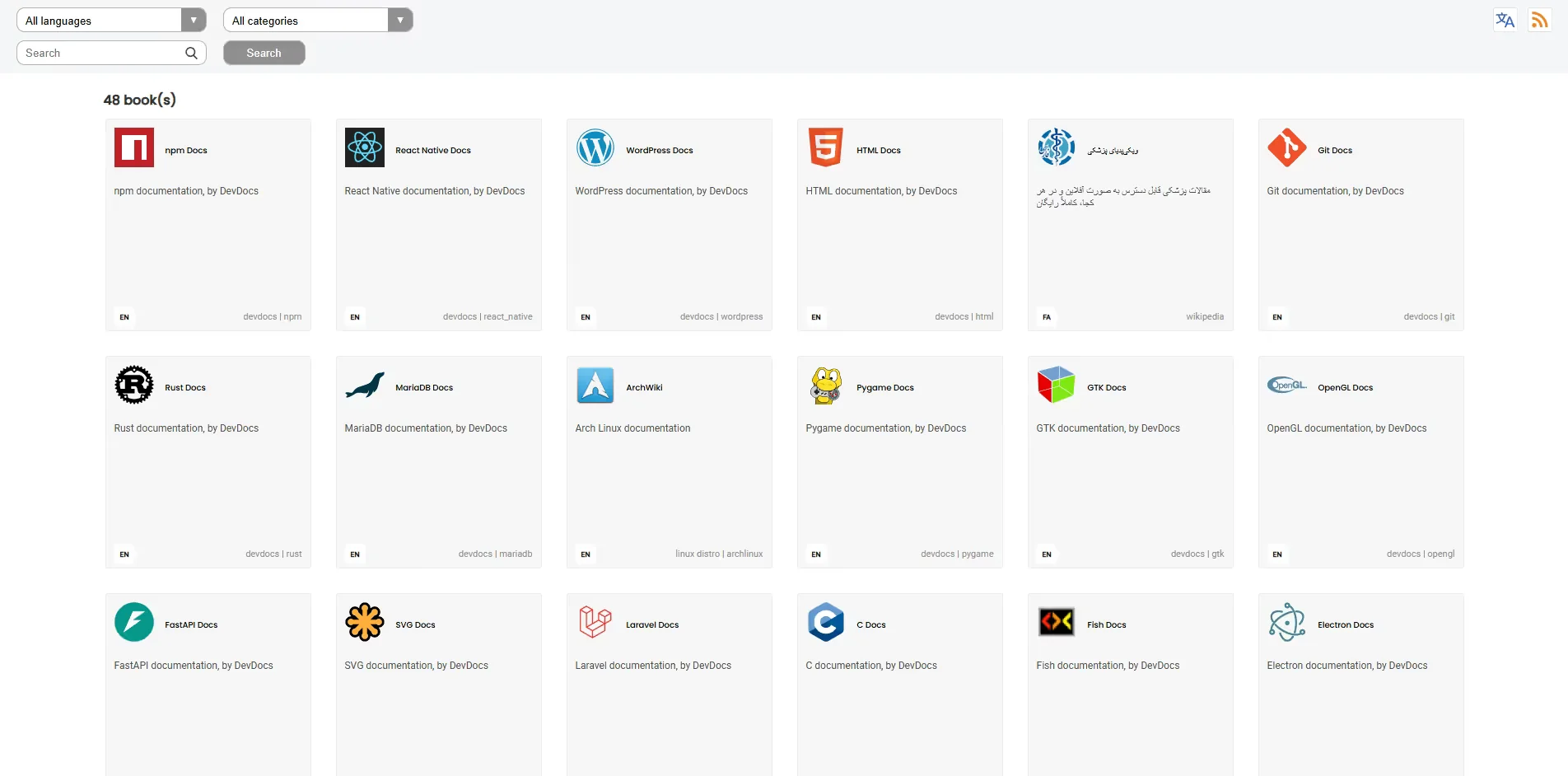Click the 'devdocs | mariadb' tag text

pyautogui.click(x=496, y=554)
